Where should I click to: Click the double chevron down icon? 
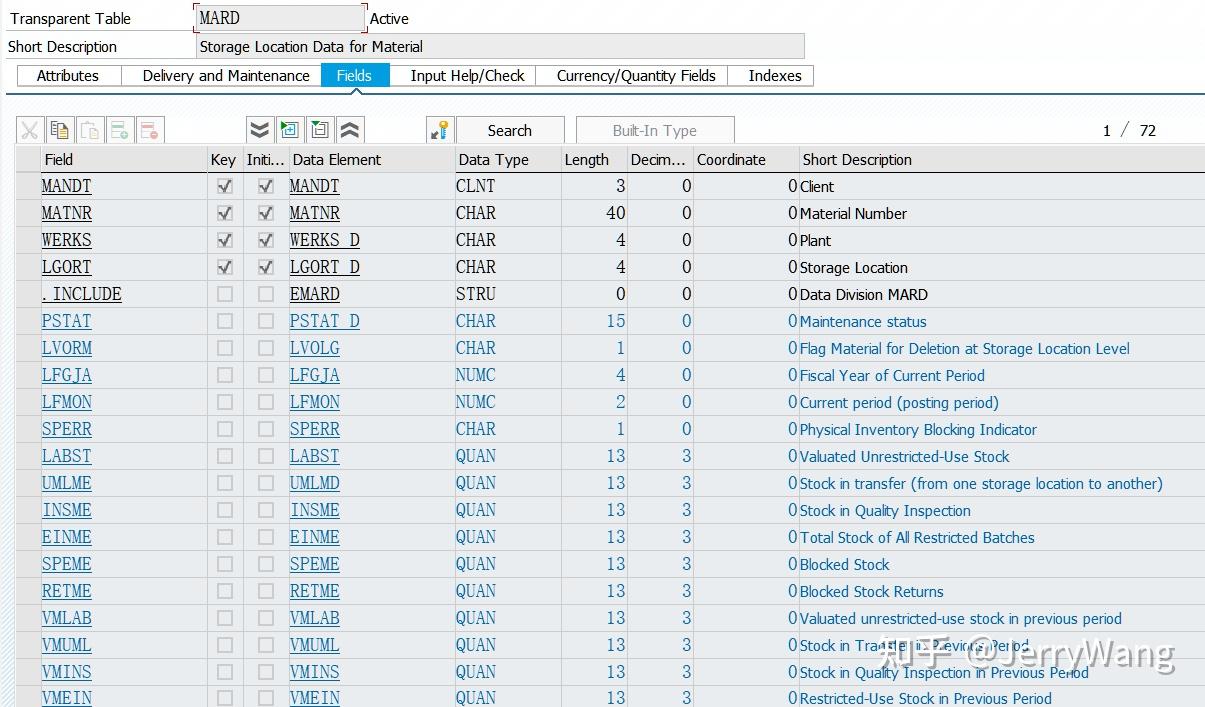pos(259,129)
